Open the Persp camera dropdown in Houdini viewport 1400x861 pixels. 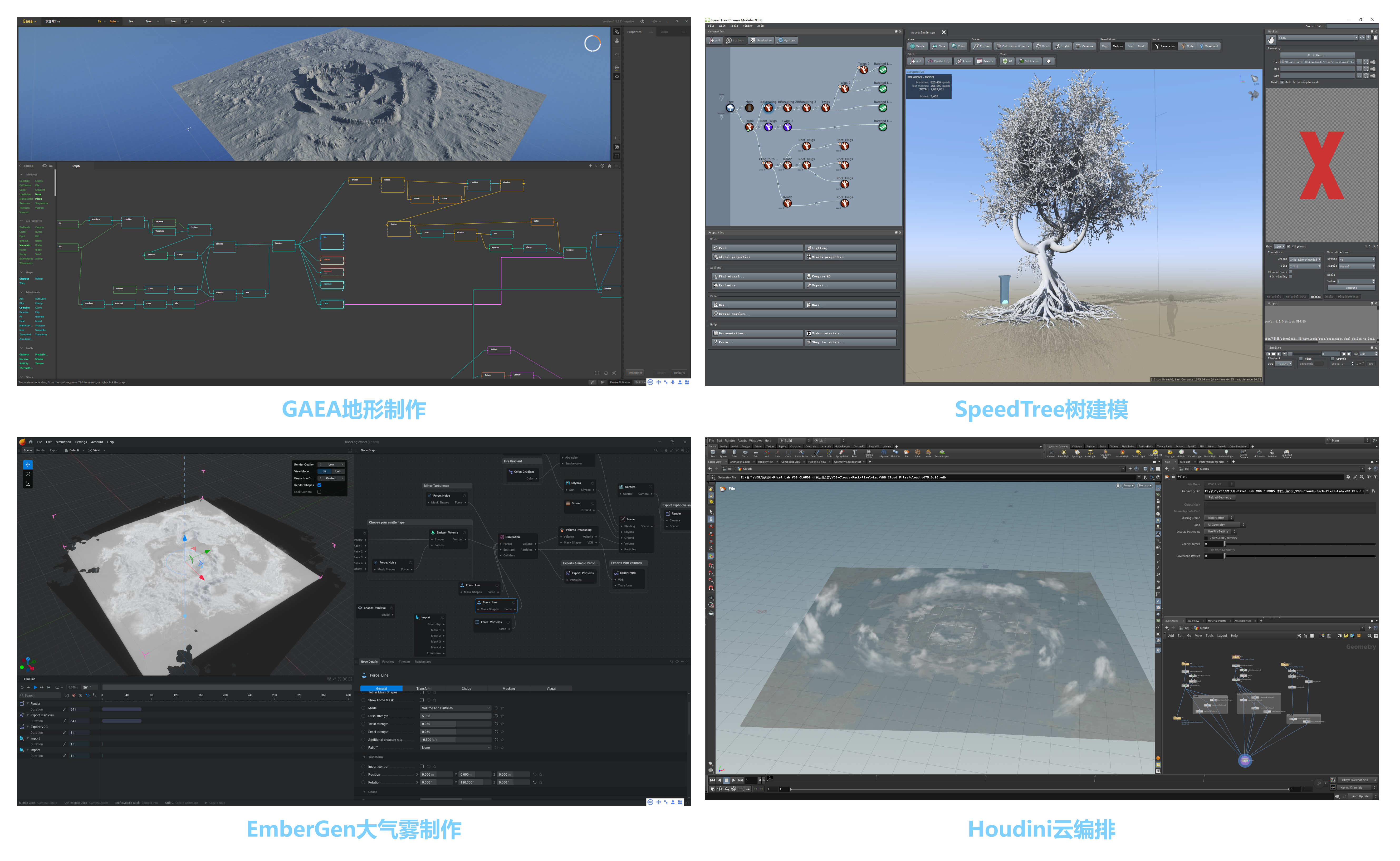pos(1128,486)
